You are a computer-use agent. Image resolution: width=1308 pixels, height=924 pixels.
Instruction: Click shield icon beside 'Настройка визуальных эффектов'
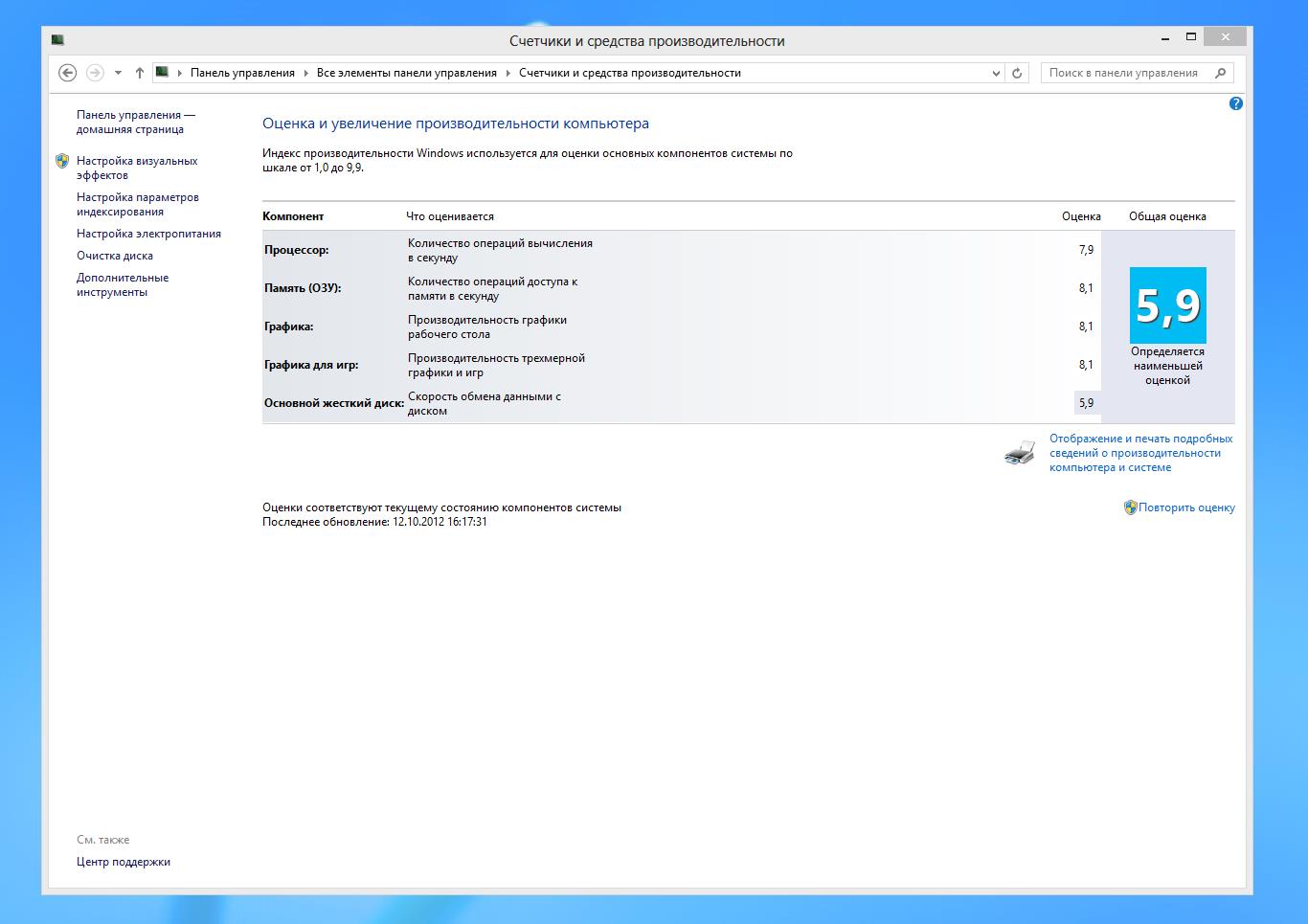click(x=62, y=161)
